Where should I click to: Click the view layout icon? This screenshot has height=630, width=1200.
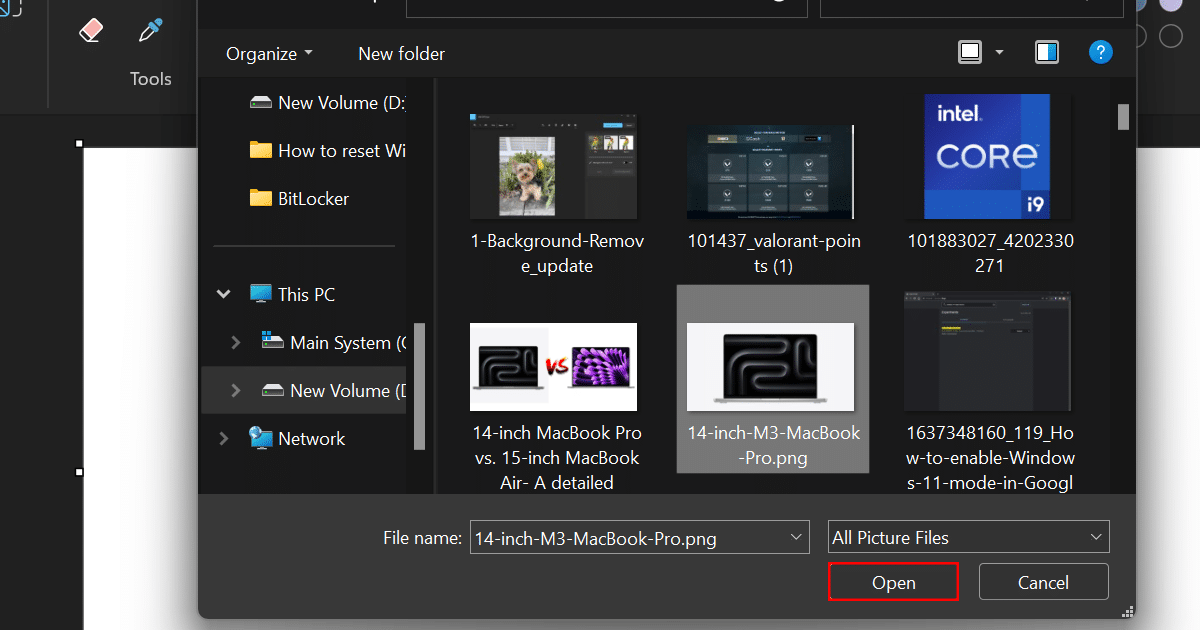pos(970,52)
